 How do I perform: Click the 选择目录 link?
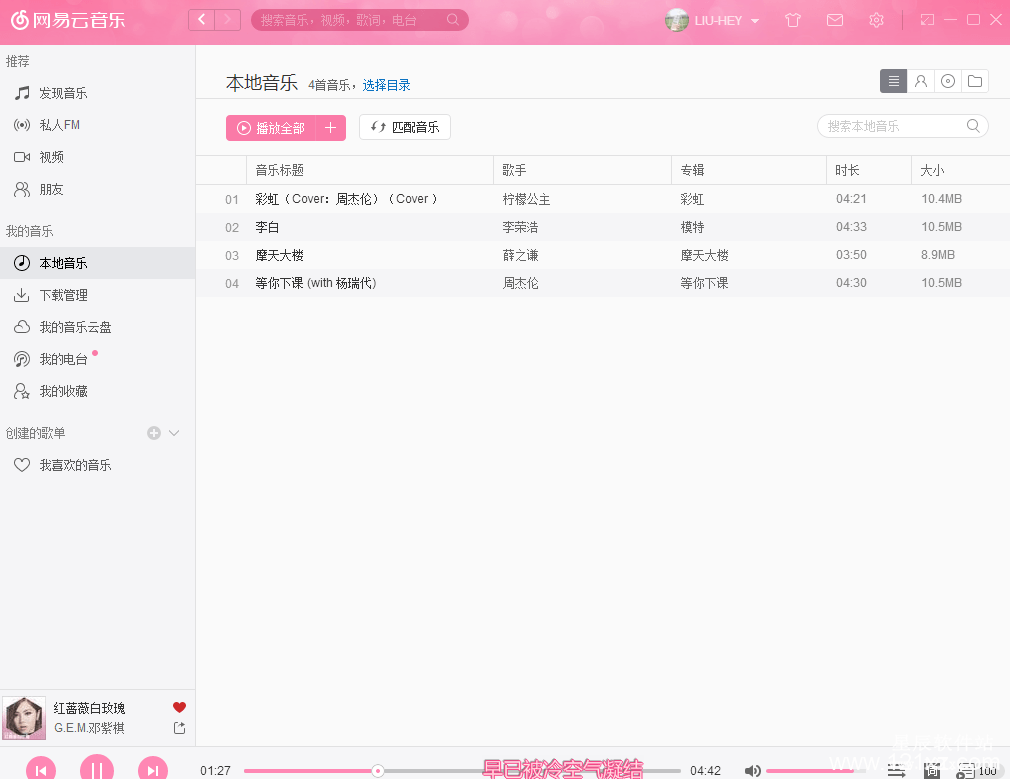pos(386,85)
